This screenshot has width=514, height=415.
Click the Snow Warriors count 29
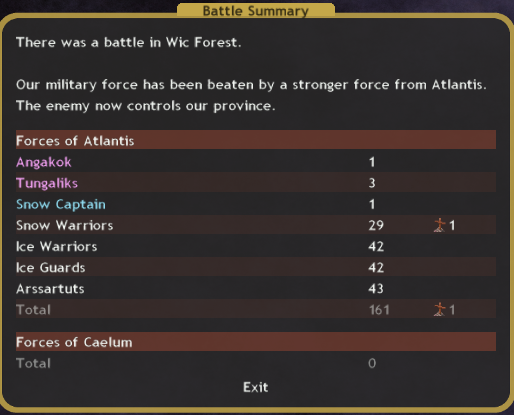tap(376, 226)
